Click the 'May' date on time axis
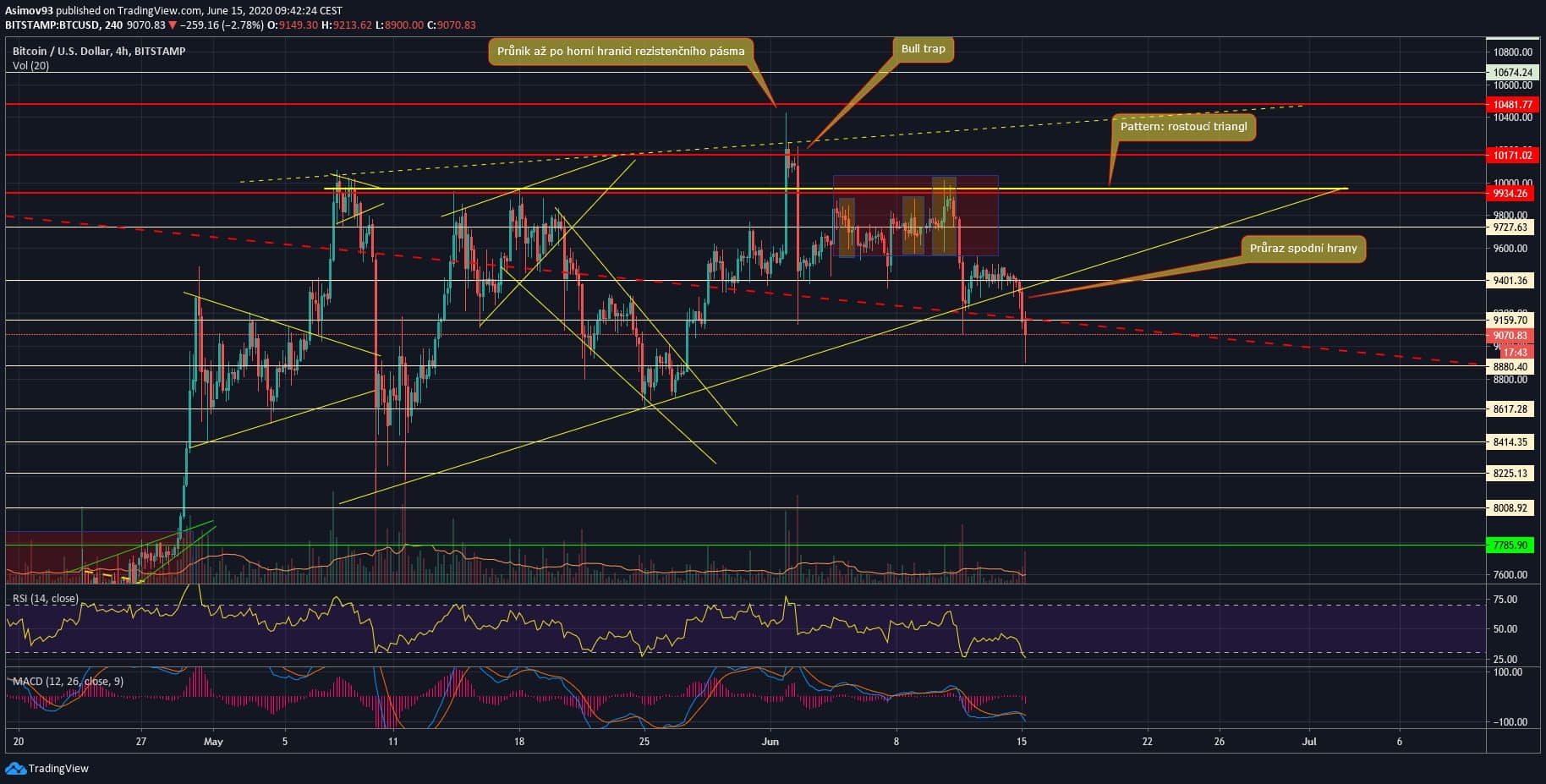This screenshot has width=1546, height=784. pyautogui.click(x=213, y=742)
